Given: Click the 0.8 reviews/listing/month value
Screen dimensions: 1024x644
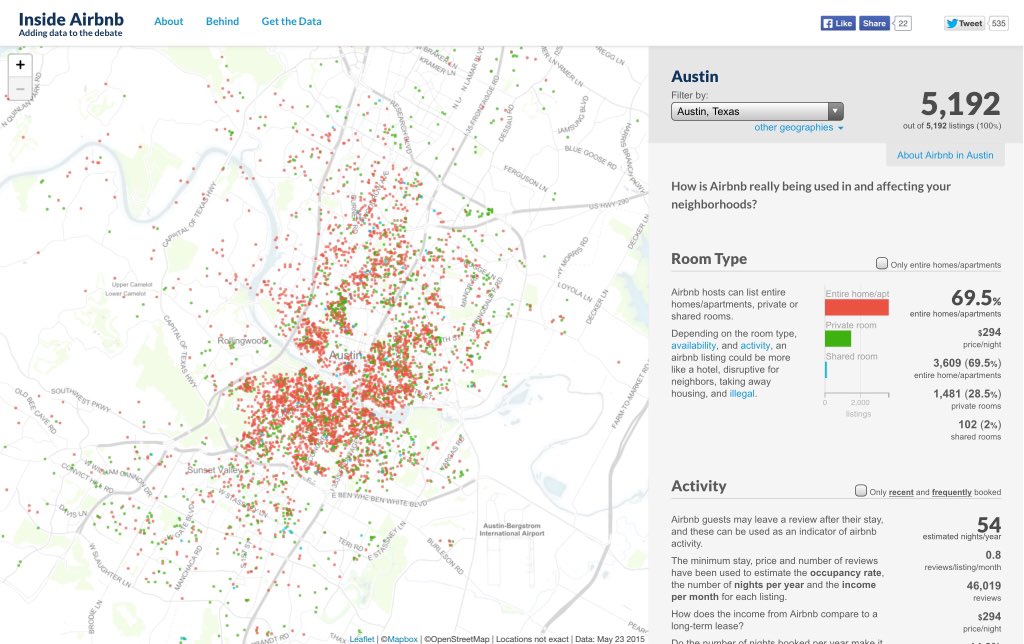Looking at the screenshot, I should click(x=993, y=555).
